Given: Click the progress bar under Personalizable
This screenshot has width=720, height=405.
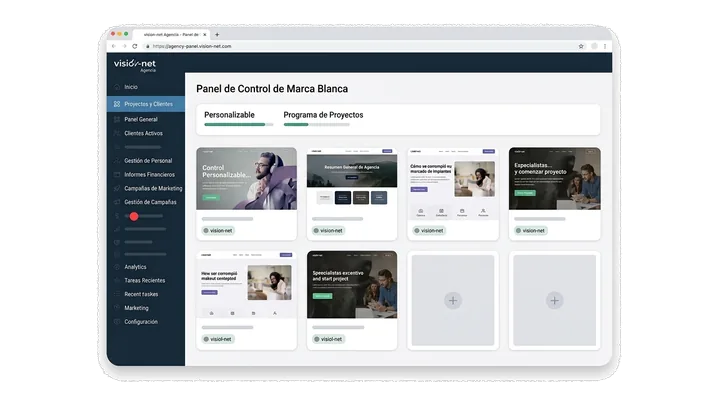Looking at the screenshot, I should 239,124.
